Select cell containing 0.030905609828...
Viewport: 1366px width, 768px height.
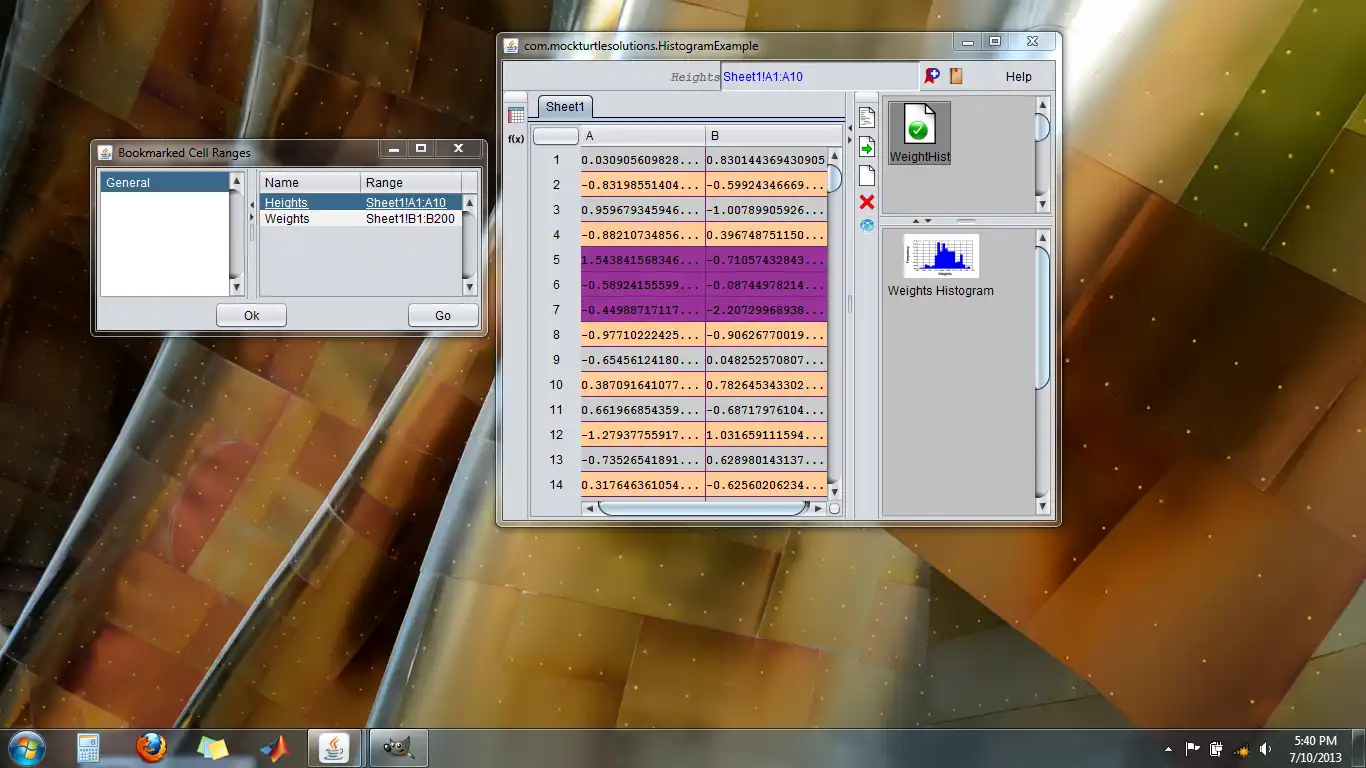[x=643, y=160]
